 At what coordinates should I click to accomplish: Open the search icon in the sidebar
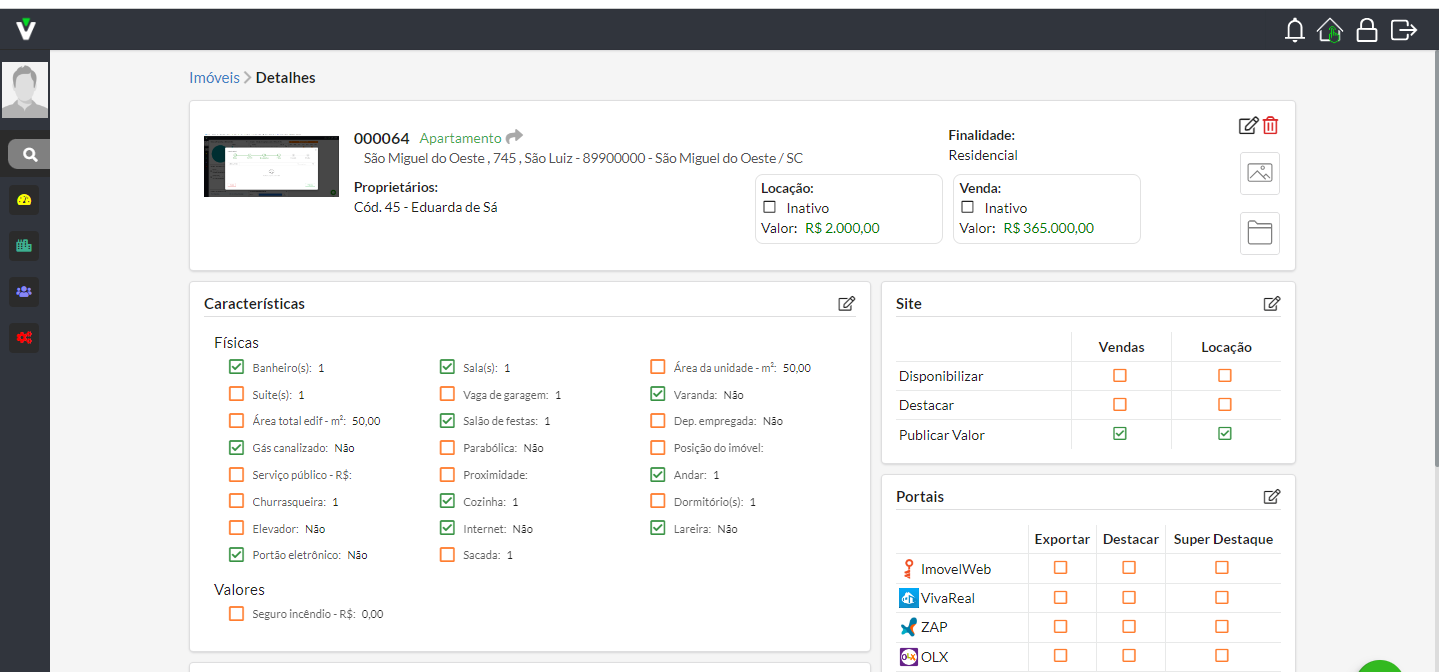point(30,154)
